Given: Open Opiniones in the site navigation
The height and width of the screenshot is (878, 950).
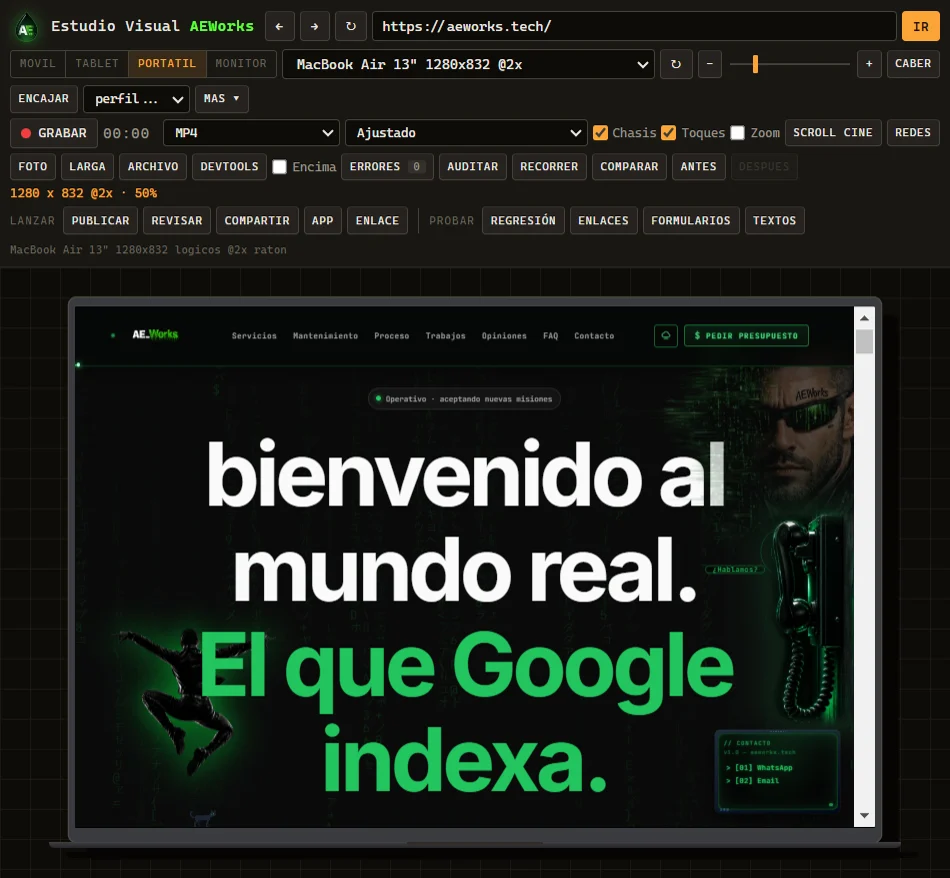Looking at the screenshot, I should pyautogui.click(x=504, y=336).
